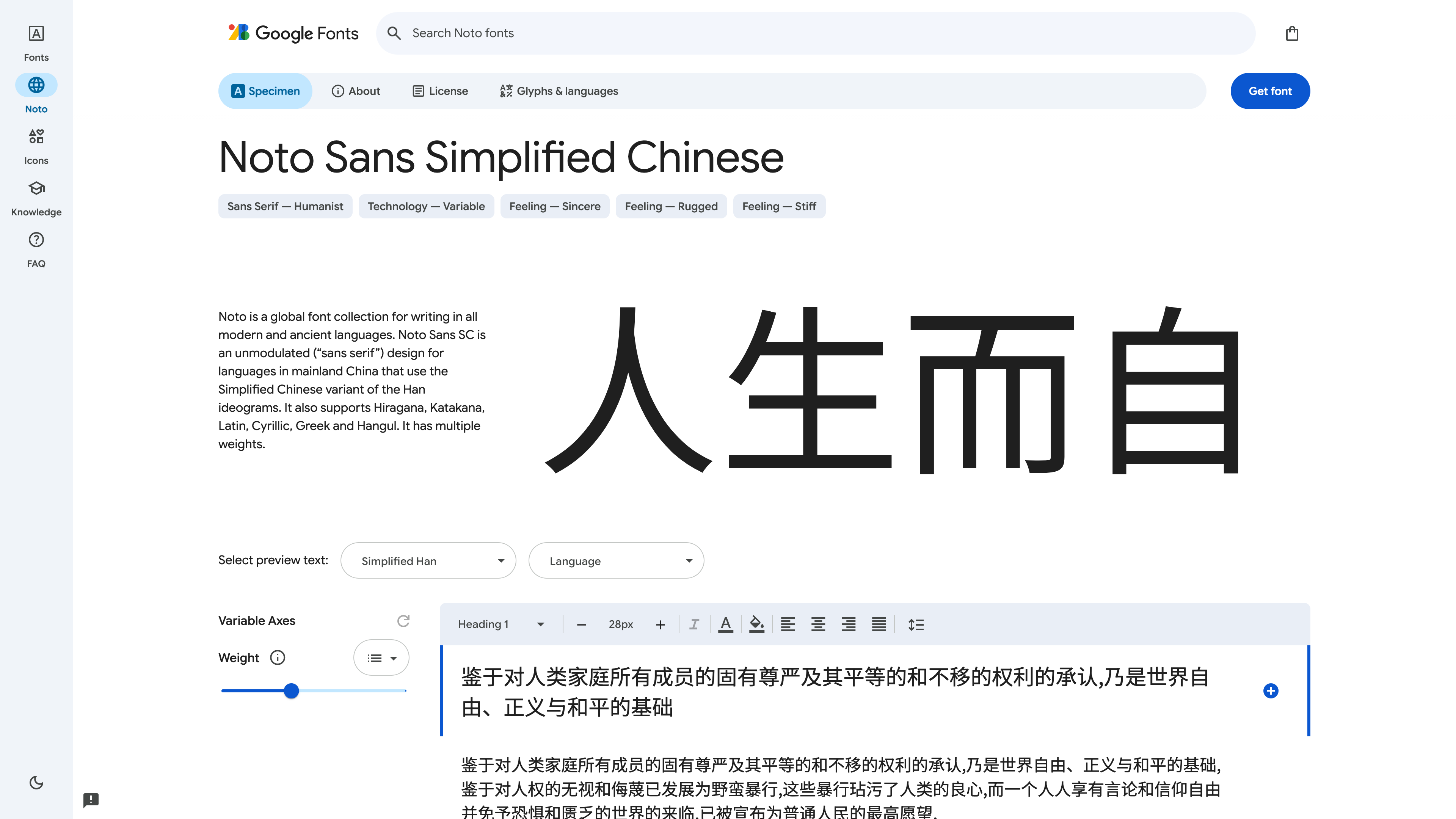1456x819 pixels.
Task: Open the weight list dropdown
Action: click(x=381, y=657)
